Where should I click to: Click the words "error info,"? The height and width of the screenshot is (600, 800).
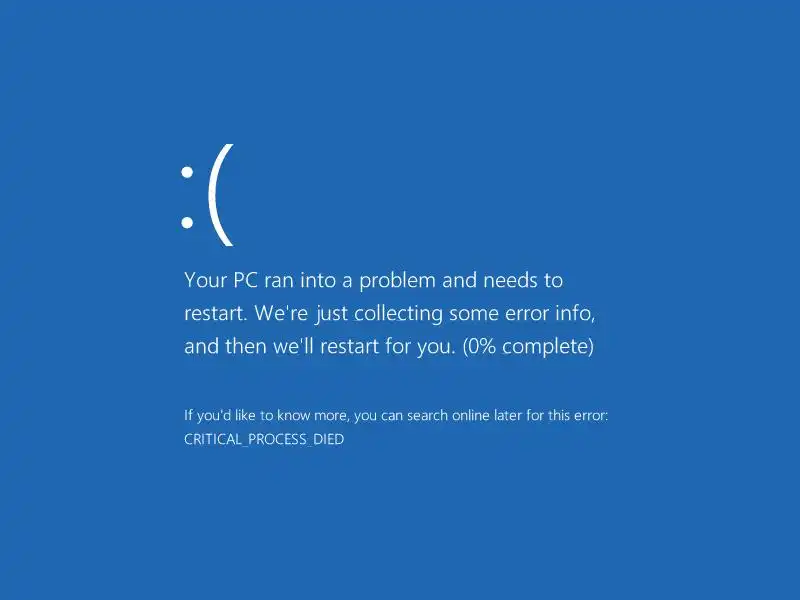point(550,313)
